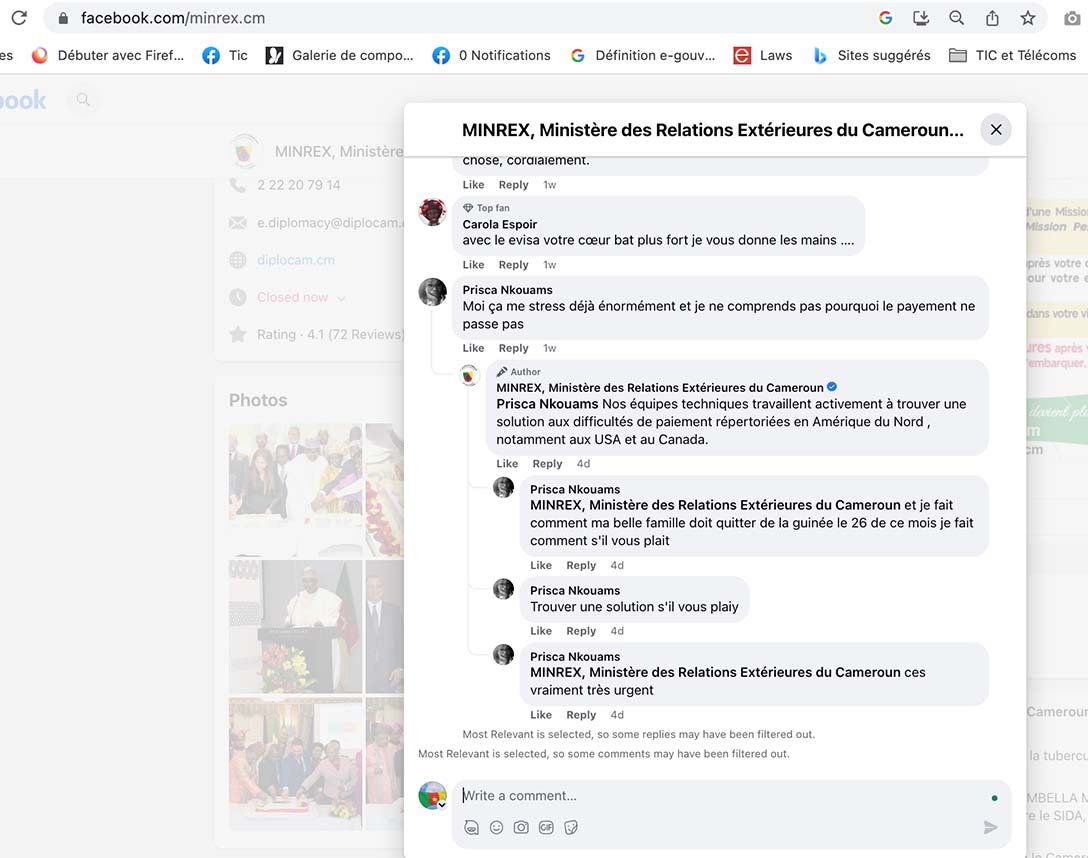Bookmark this page with the star icon
This screenshot has width=1088, height=858.
(x=1028, y=18)
